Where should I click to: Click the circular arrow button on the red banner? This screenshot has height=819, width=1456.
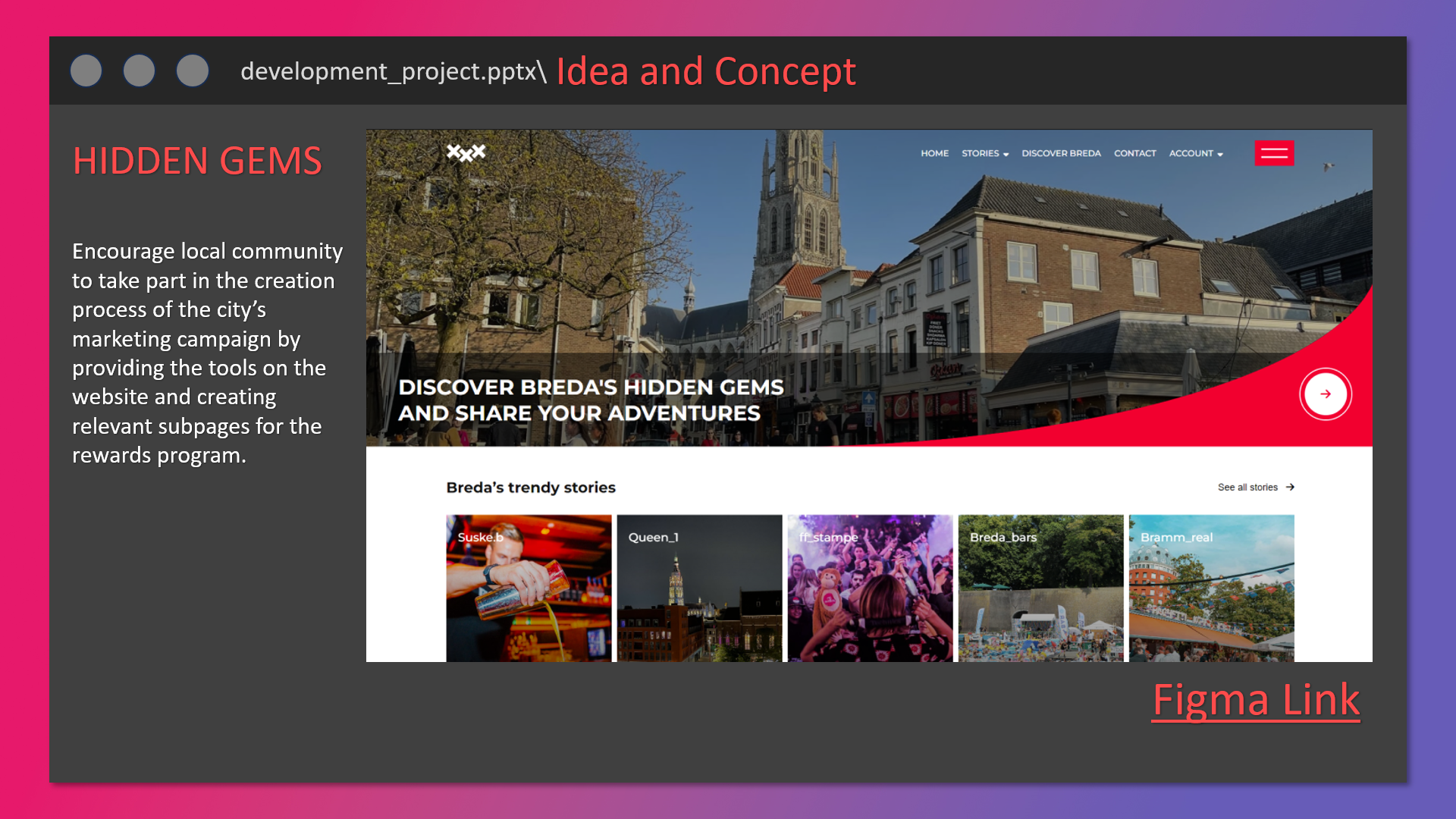(1326, 394)
